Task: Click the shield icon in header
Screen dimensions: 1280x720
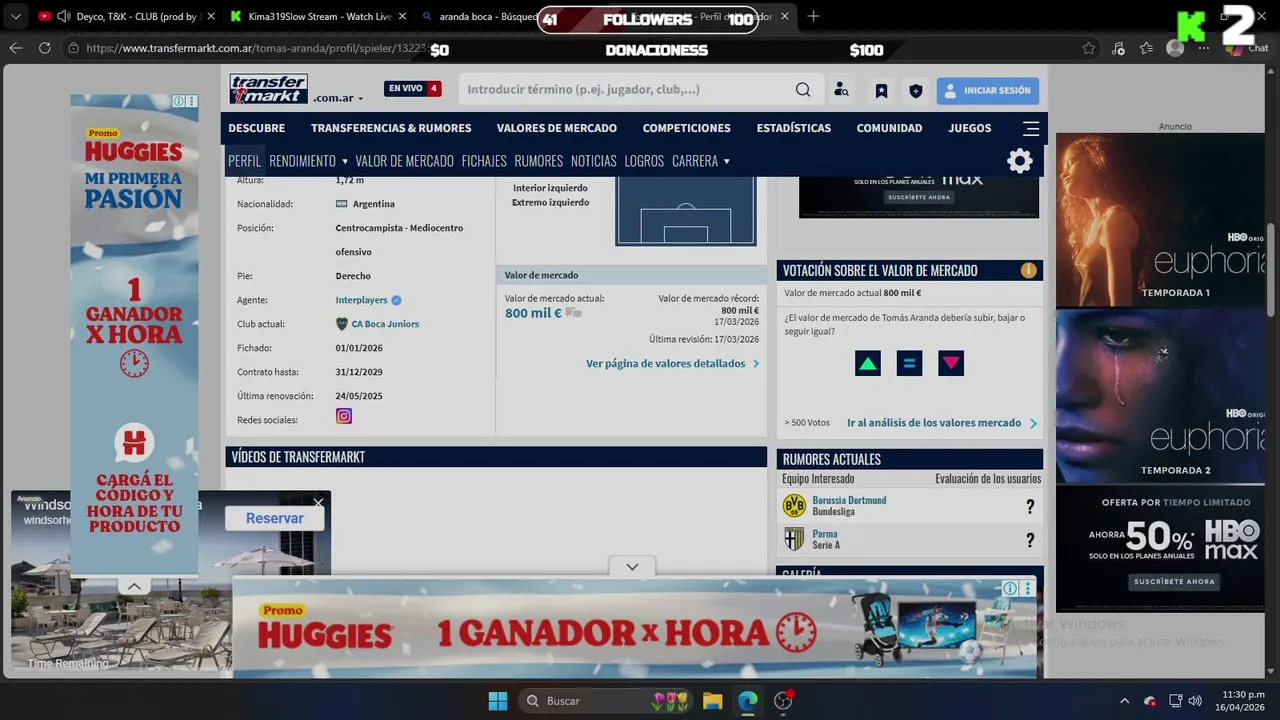Action: click(915, 91)
